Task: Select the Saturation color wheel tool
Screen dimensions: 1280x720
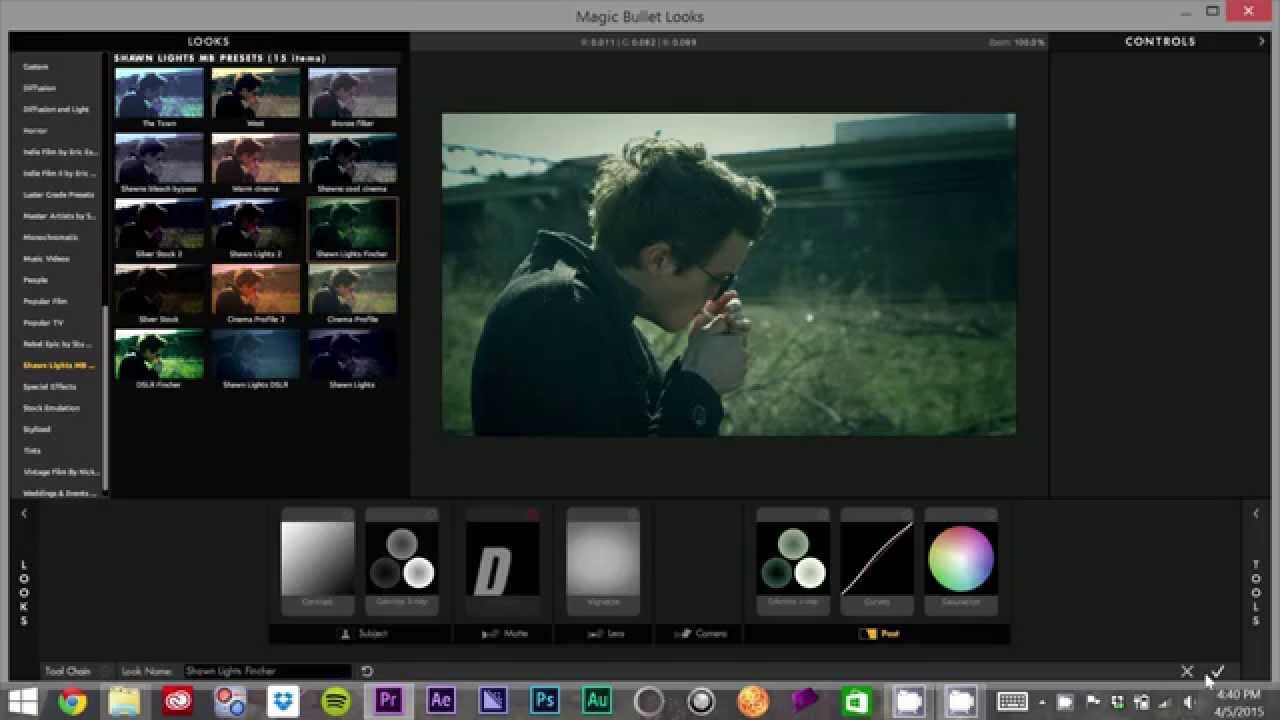Action: [x=961, y=562]
